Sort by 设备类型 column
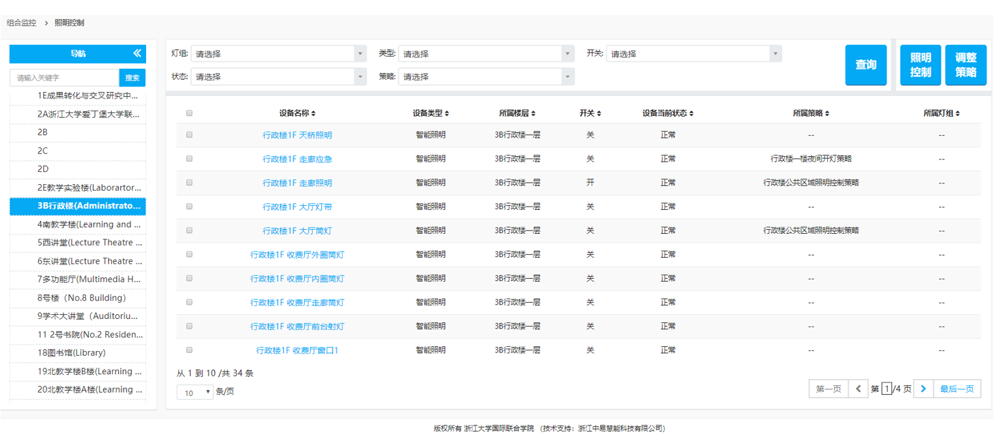This screenshot has height=439, width=1000. point(430,113)
